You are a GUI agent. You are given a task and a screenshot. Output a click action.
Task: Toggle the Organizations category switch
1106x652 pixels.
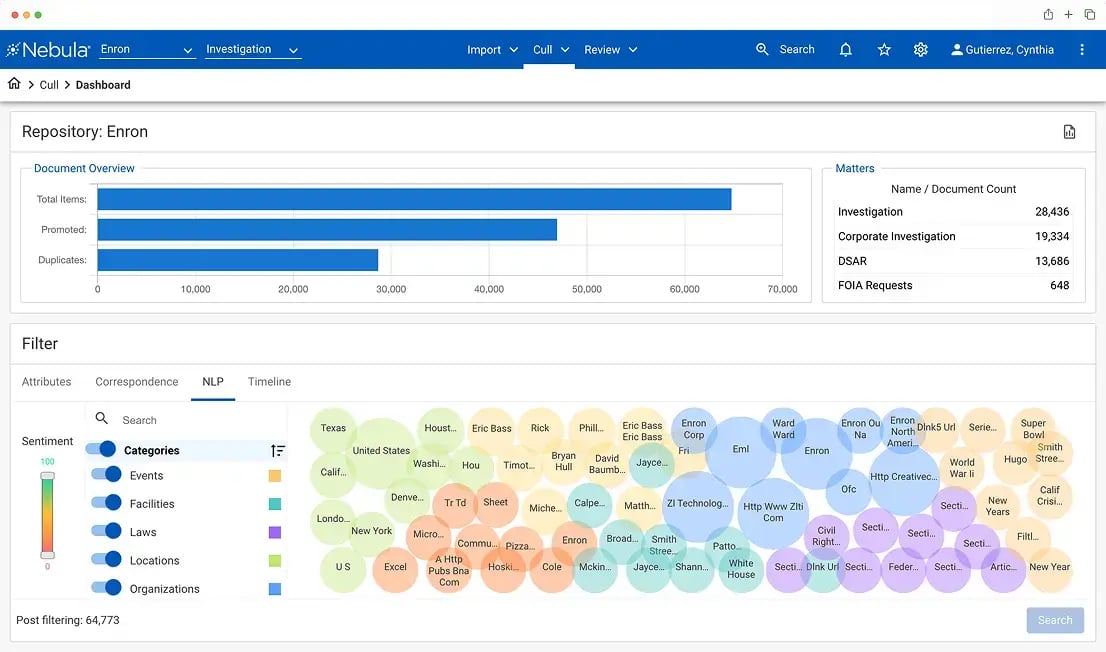pos(106,588)
